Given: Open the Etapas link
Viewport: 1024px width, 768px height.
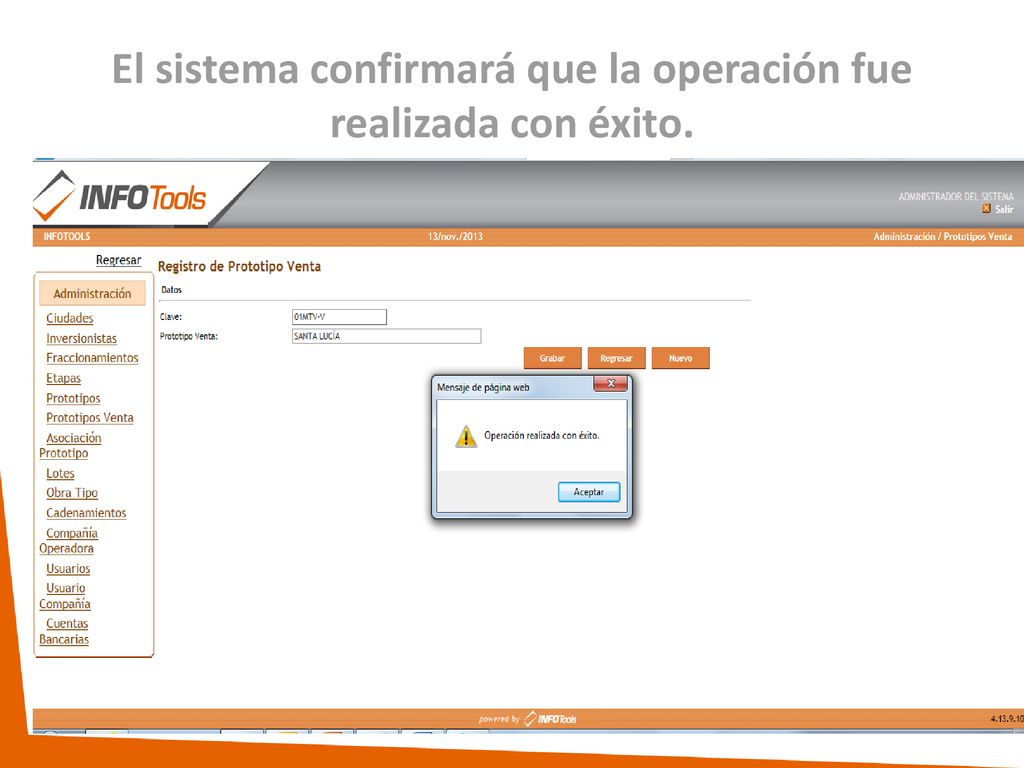Looking at the screenshot, I should [x=63, y=378].
